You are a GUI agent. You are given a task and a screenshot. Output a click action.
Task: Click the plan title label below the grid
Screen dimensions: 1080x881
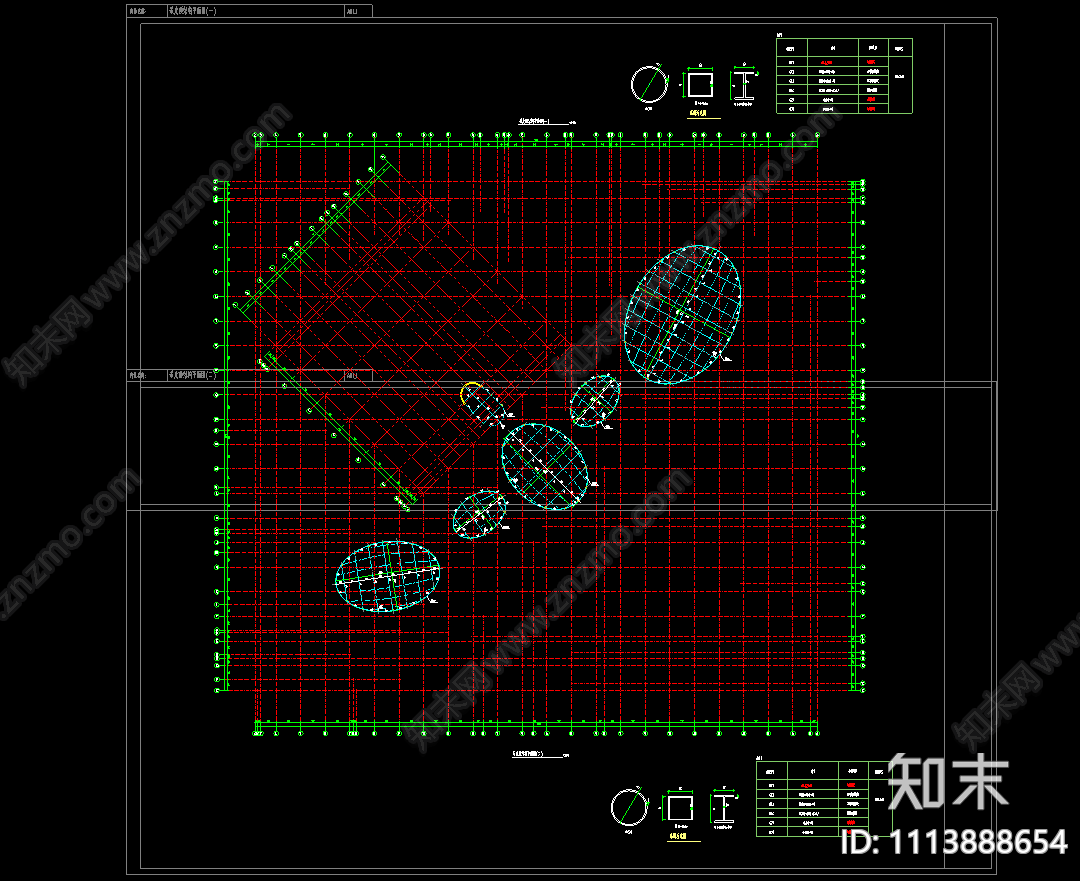tap(530, 754)
